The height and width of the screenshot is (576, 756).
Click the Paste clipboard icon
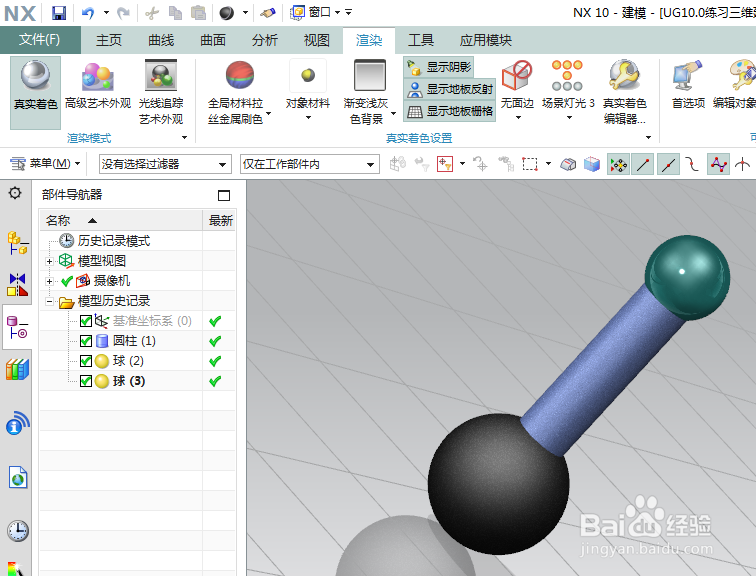(x=198, y=13)
